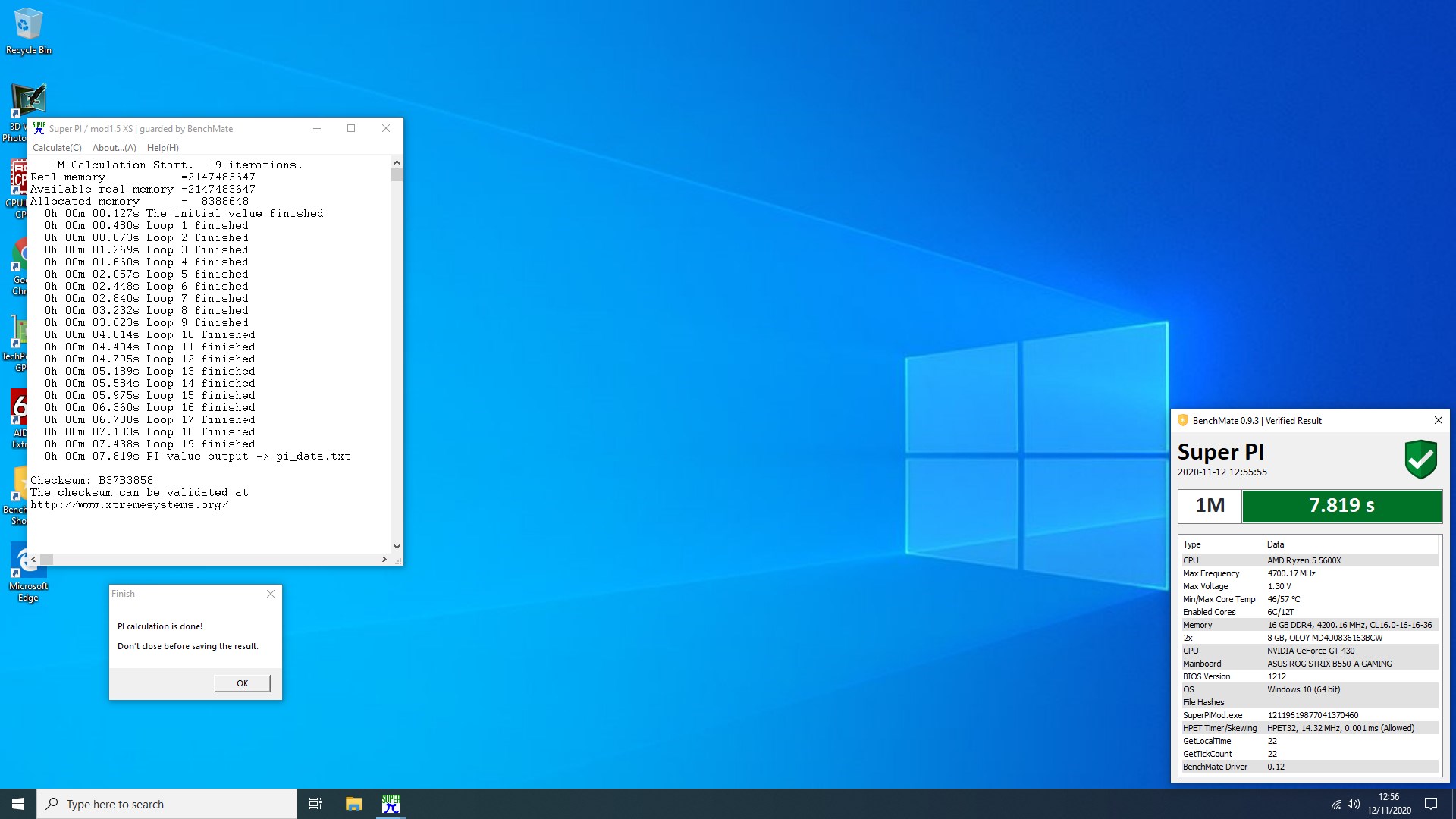The height and width of the screenshot is (819, 1456).
Task: Open the Recycle Bin desktop icon
Action: pyautogui.click(x=28, y=32)
